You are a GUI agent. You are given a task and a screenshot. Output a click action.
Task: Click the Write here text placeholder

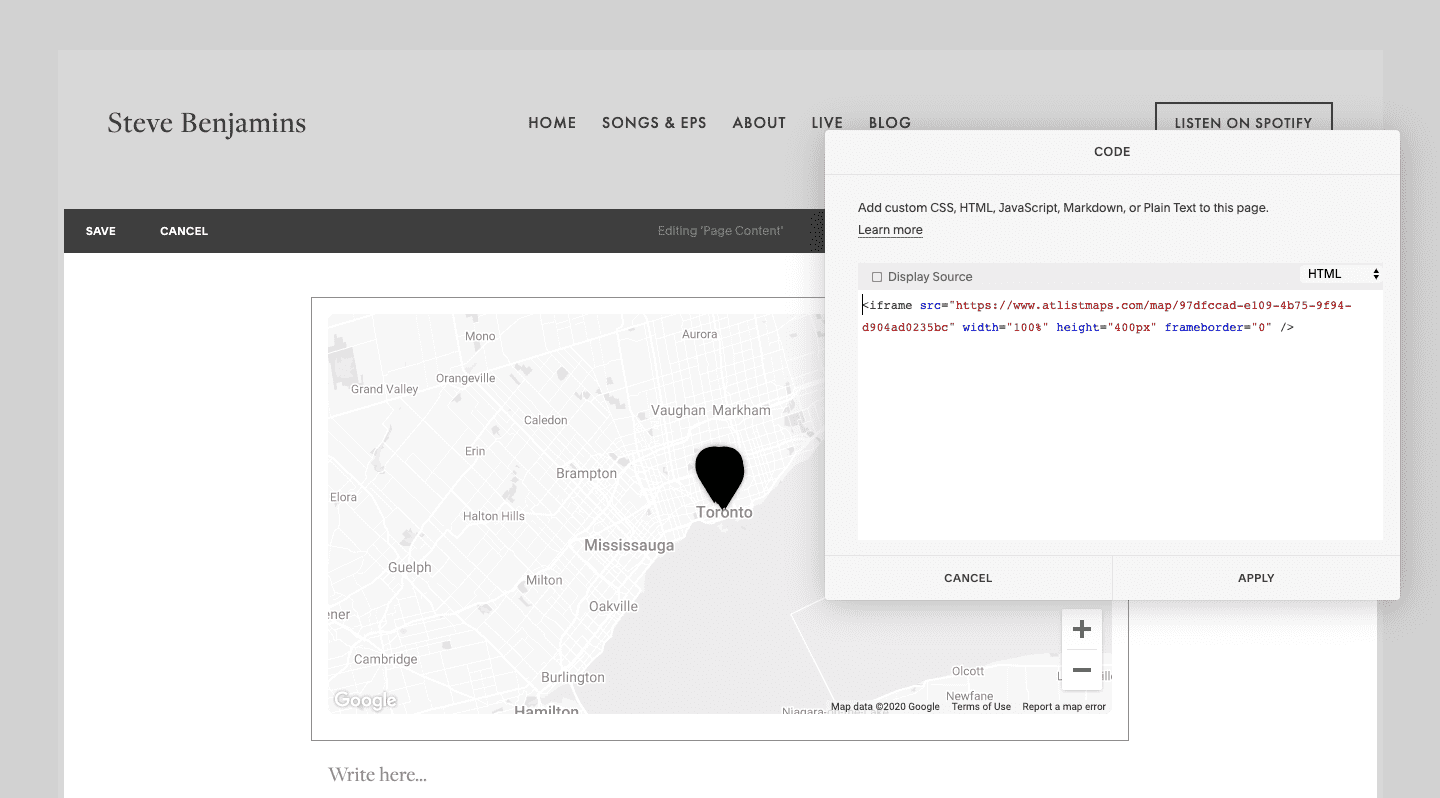point(378,775)
